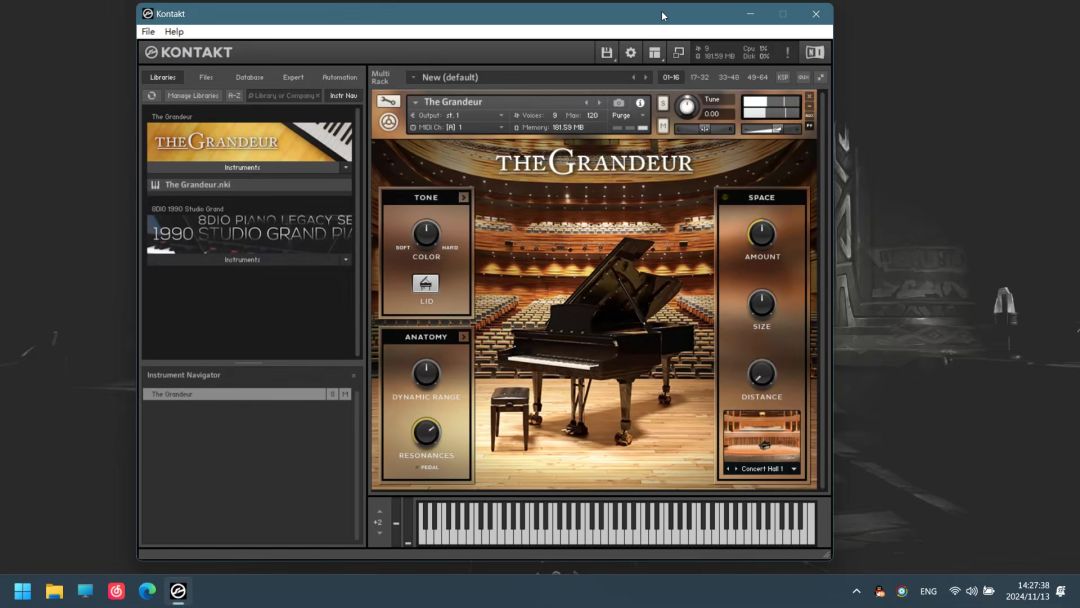Click the instrument info 'i' icon

tap(640, 103)
